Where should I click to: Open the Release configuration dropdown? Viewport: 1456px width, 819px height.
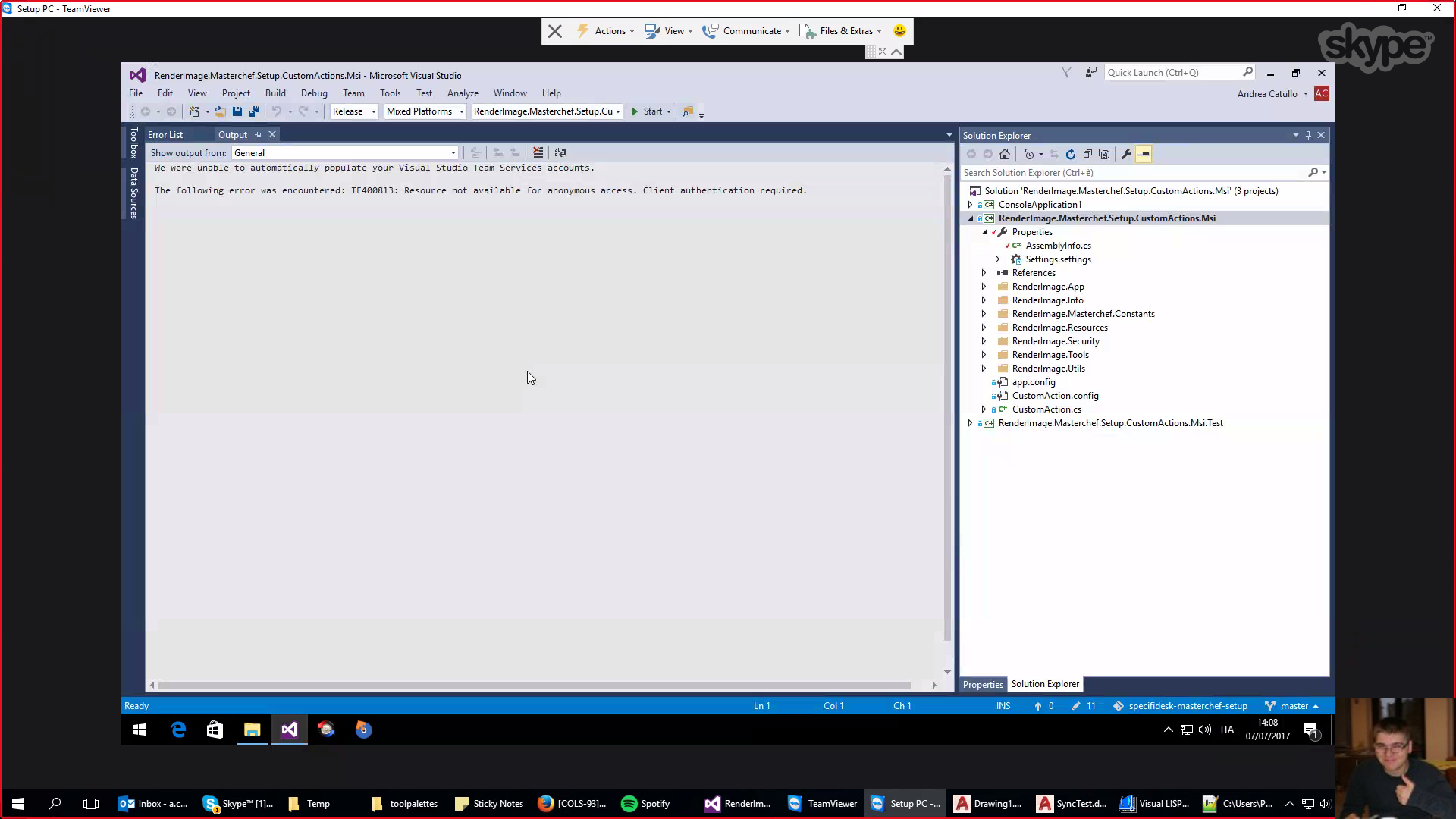point(353,111)
